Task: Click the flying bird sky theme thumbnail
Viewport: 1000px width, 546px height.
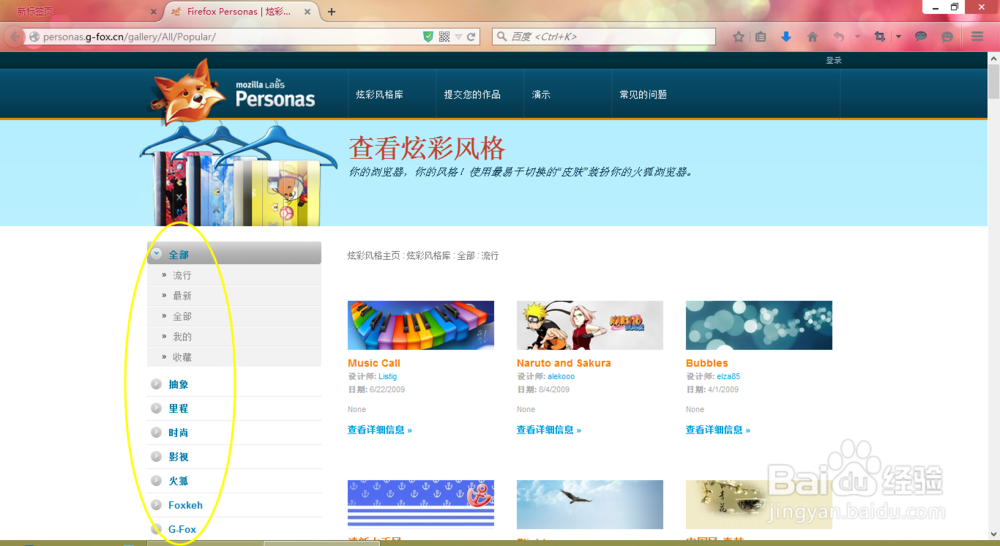Action: coord(590,505)
